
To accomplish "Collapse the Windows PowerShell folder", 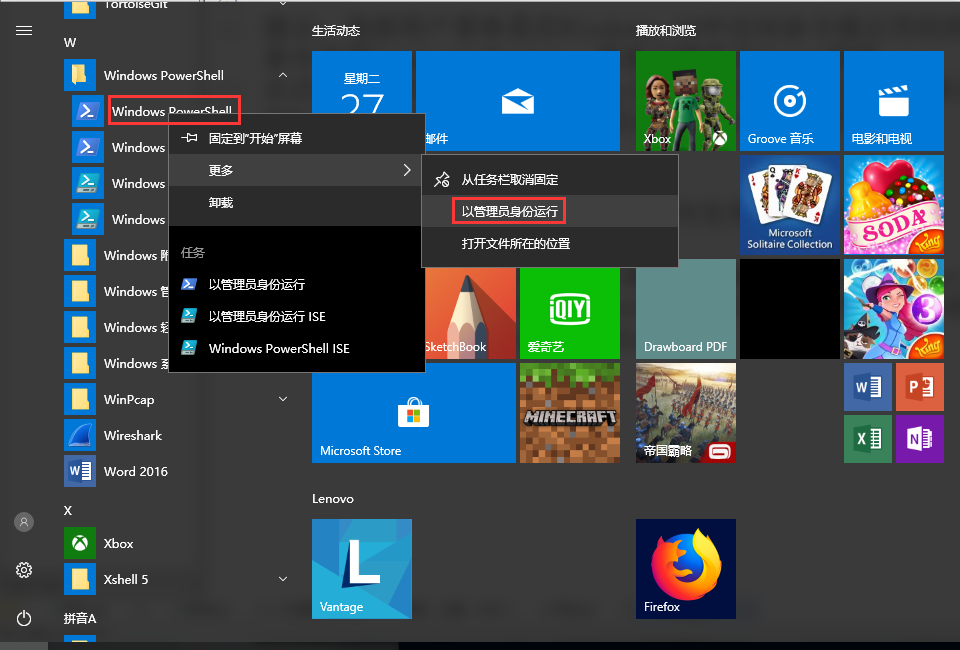I will click(x=283, y=76).
